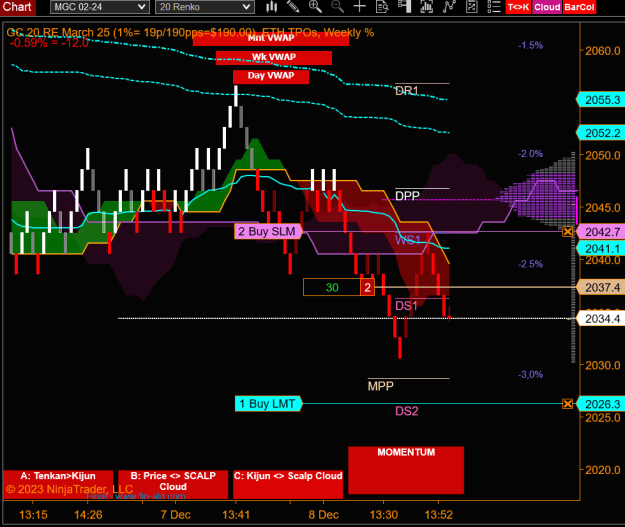Screen dimensions: 625x527
Task: Click the 2026.3 limit price marker
Action: pos(600,404)
